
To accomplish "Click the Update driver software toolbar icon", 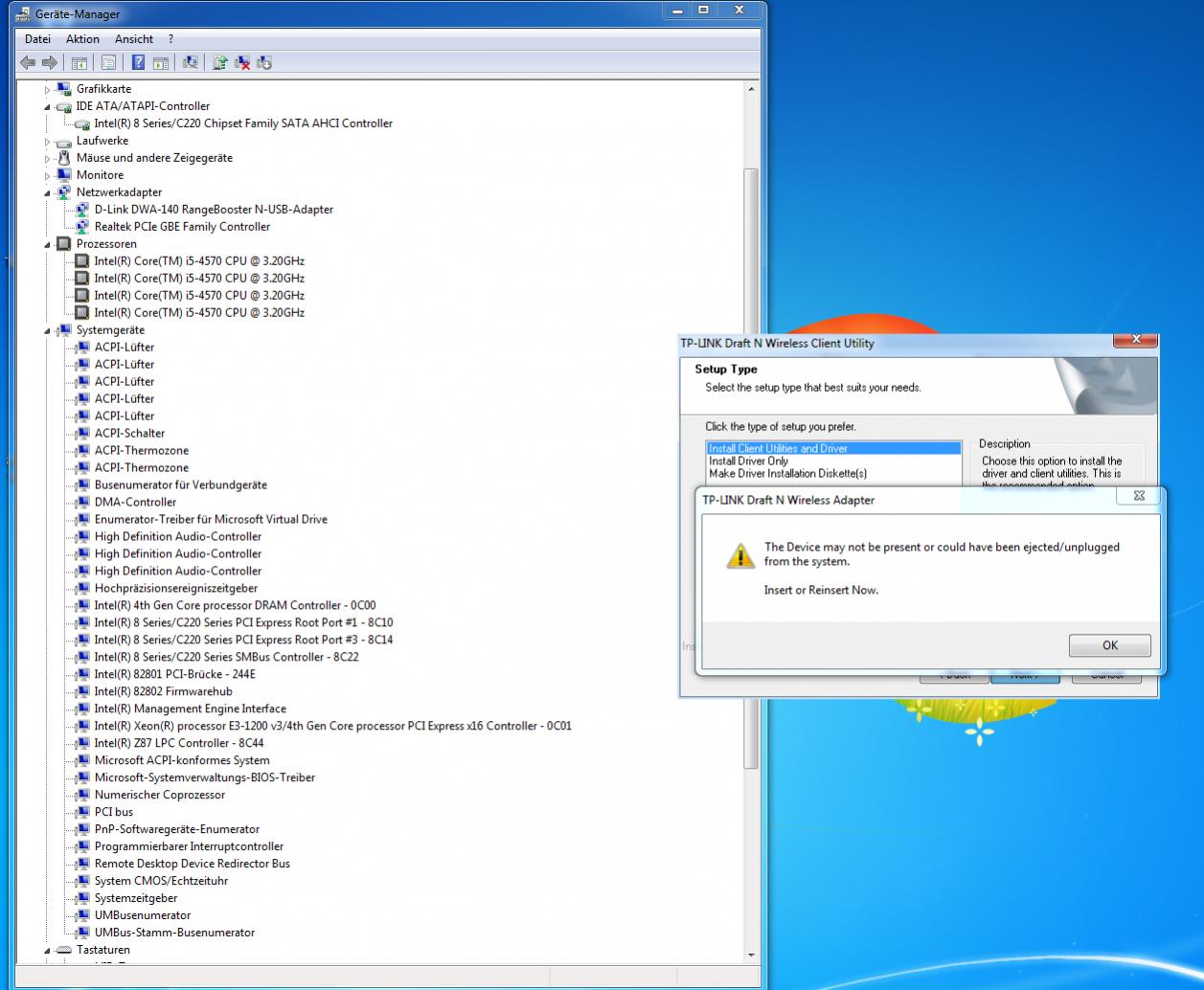I will (220, 63).
